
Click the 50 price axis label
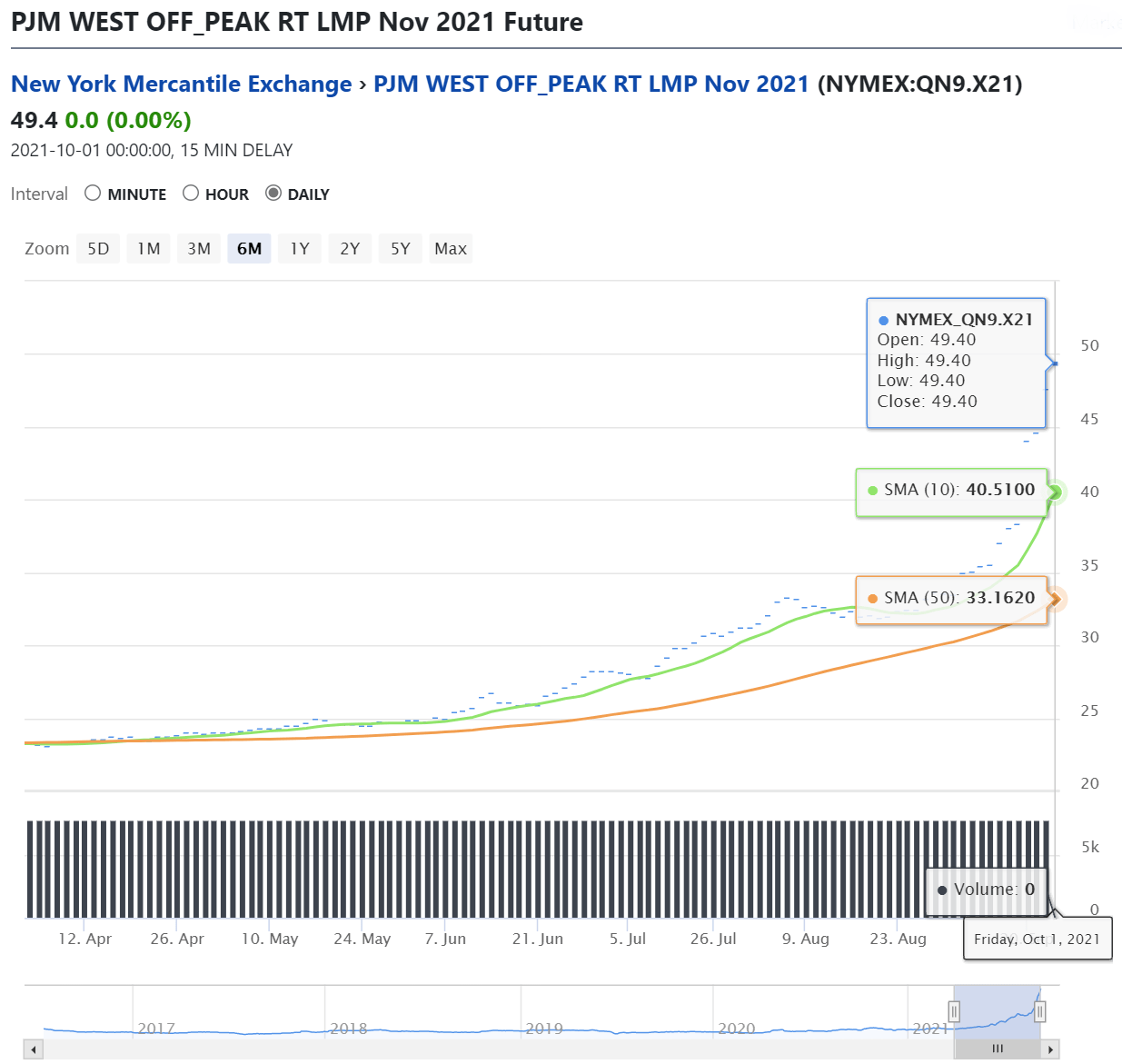(1090, 345)
